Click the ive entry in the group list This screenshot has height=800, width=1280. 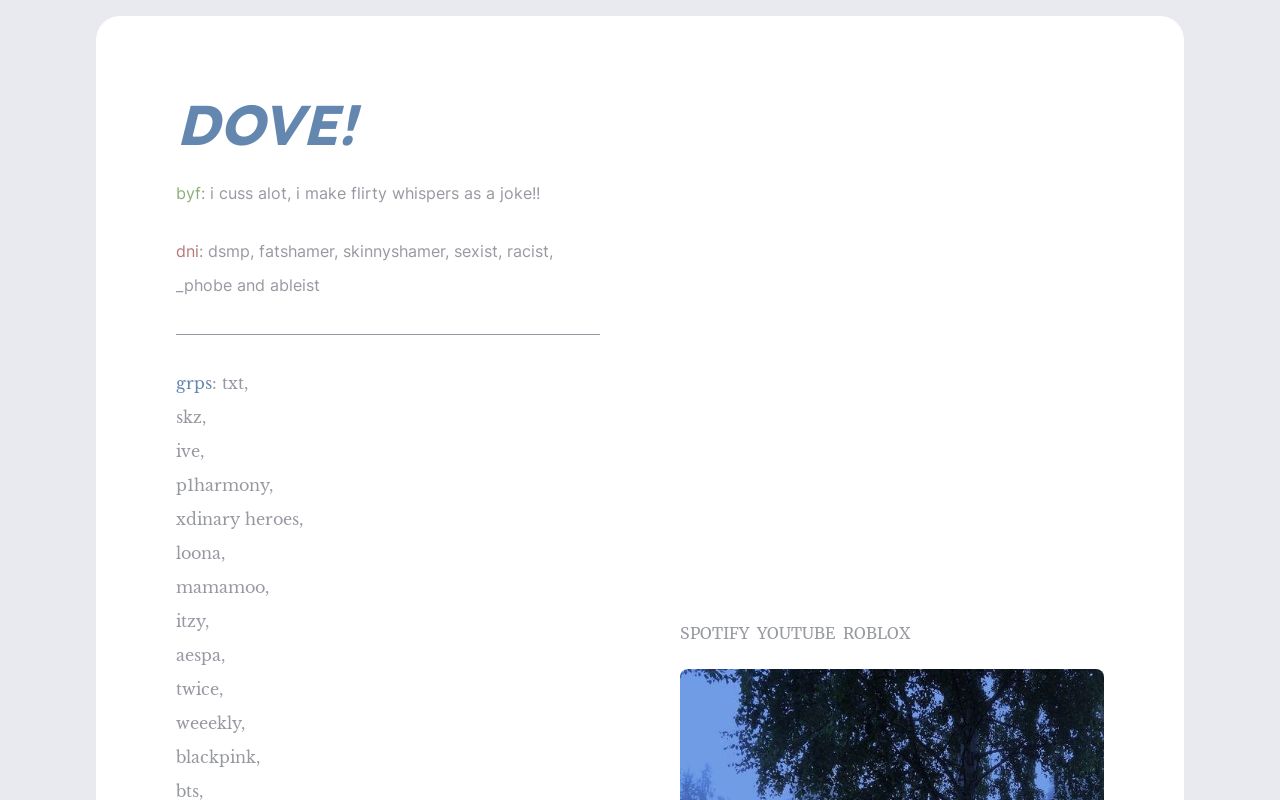click(189, 452)
